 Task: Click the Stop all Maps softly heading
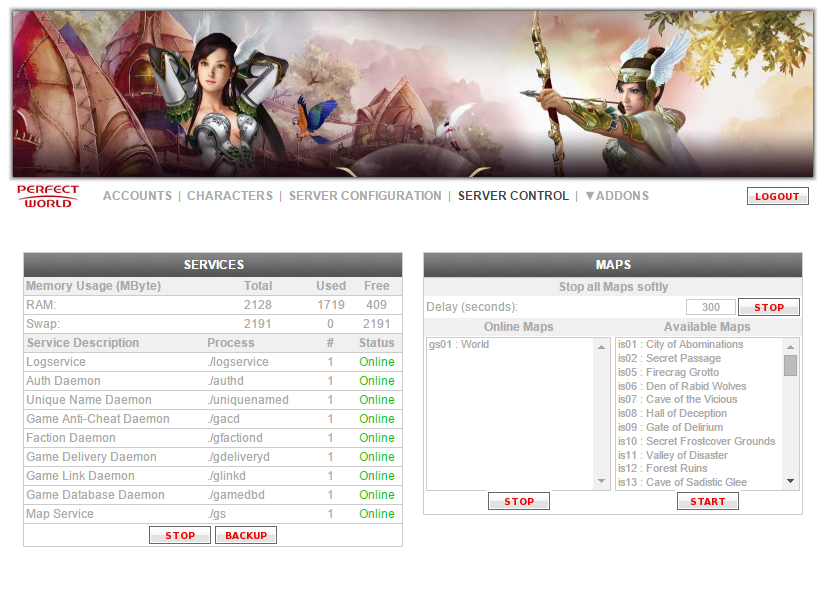point(613,287)
